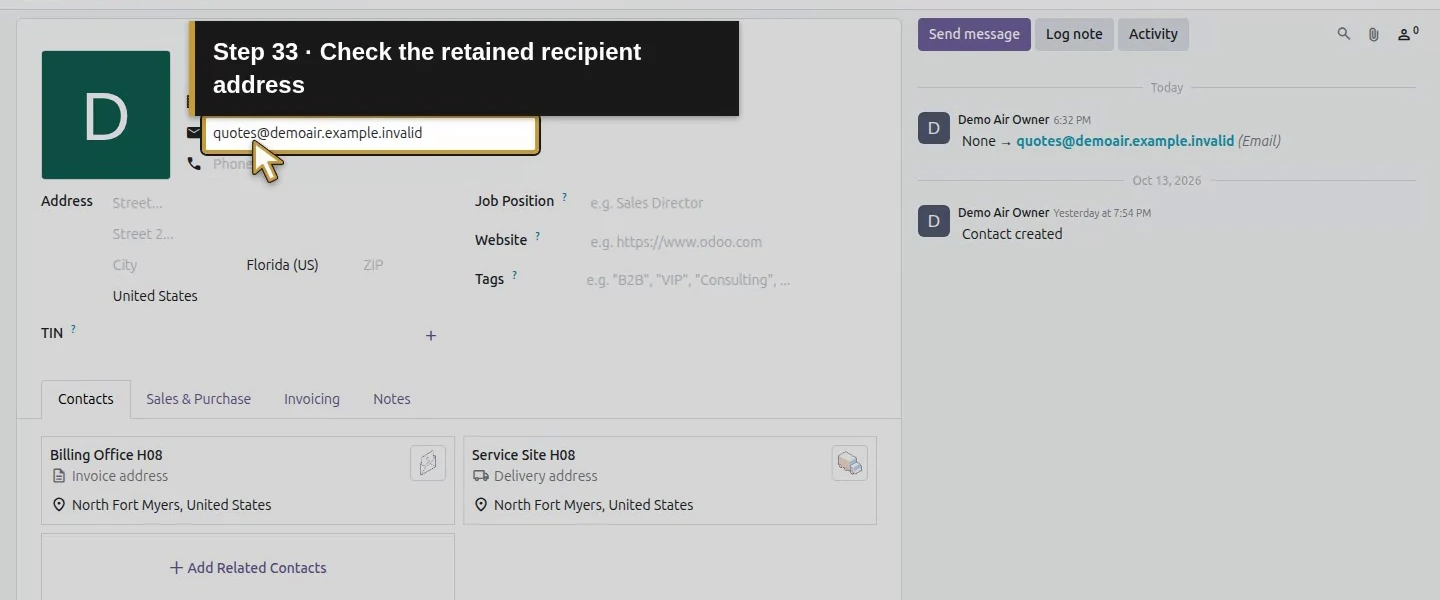Click the plus icon beside TIN
Screen dimensions: 1440x600
click(x=431, y=336)
